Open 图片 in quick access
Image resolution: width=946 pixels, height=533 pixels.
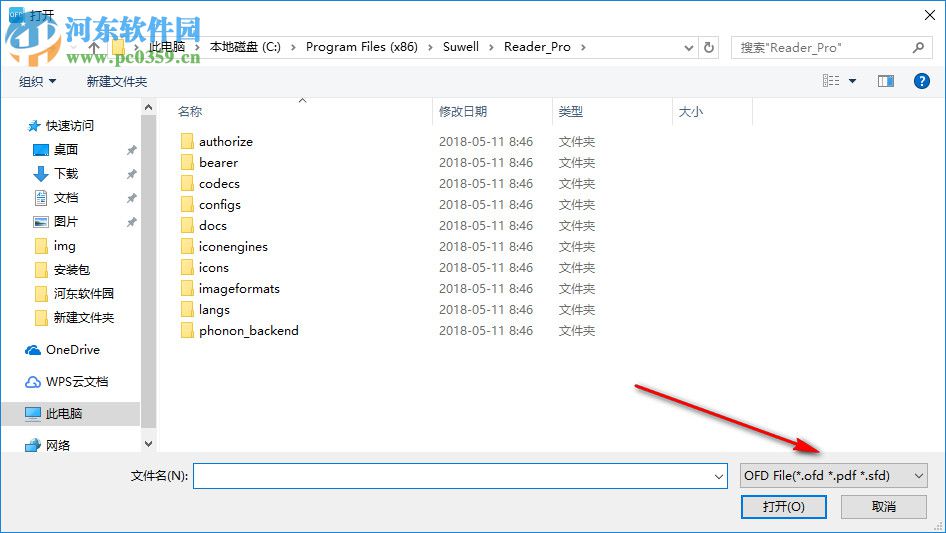65,222
